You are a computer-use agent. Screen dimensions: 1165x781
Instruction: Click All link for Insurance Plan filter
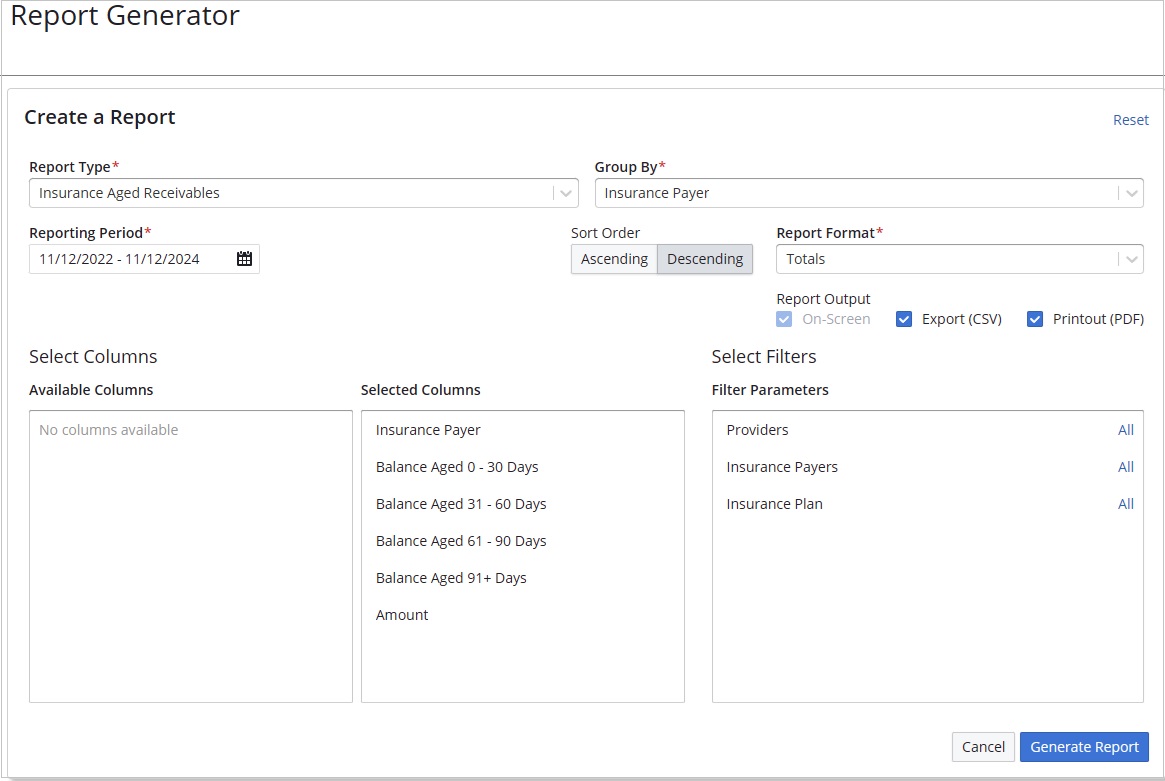point(1125,504)
